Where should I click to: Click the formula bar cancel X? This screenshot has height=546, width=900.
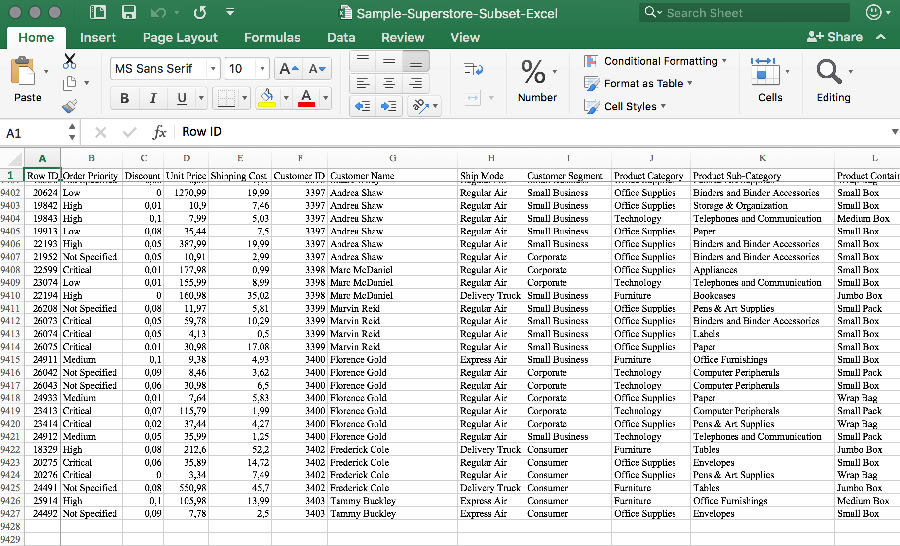pos(100,133)
